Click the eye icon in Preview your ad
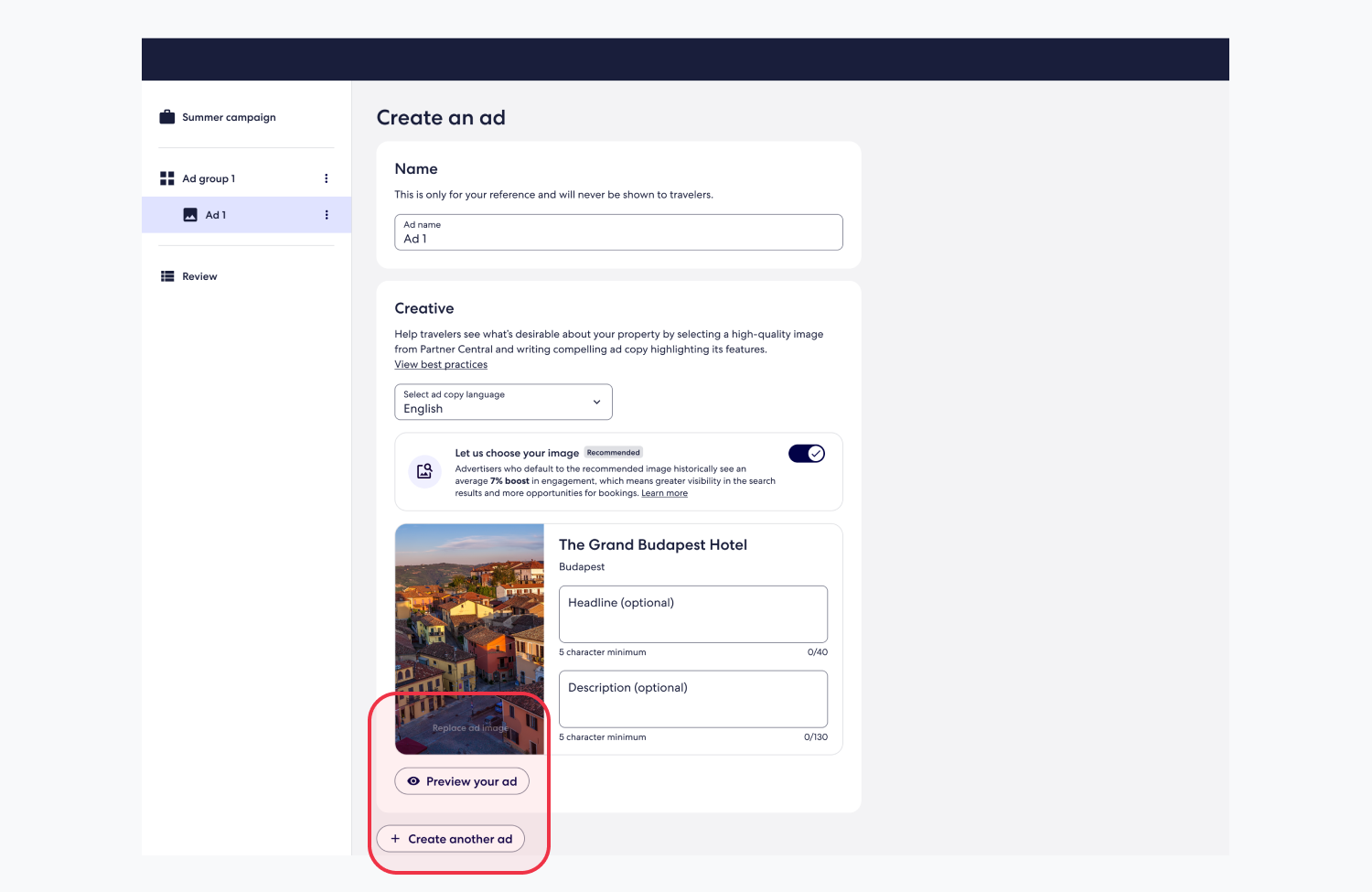Screen dimensions: 1372x892 (x=413, y=781)
